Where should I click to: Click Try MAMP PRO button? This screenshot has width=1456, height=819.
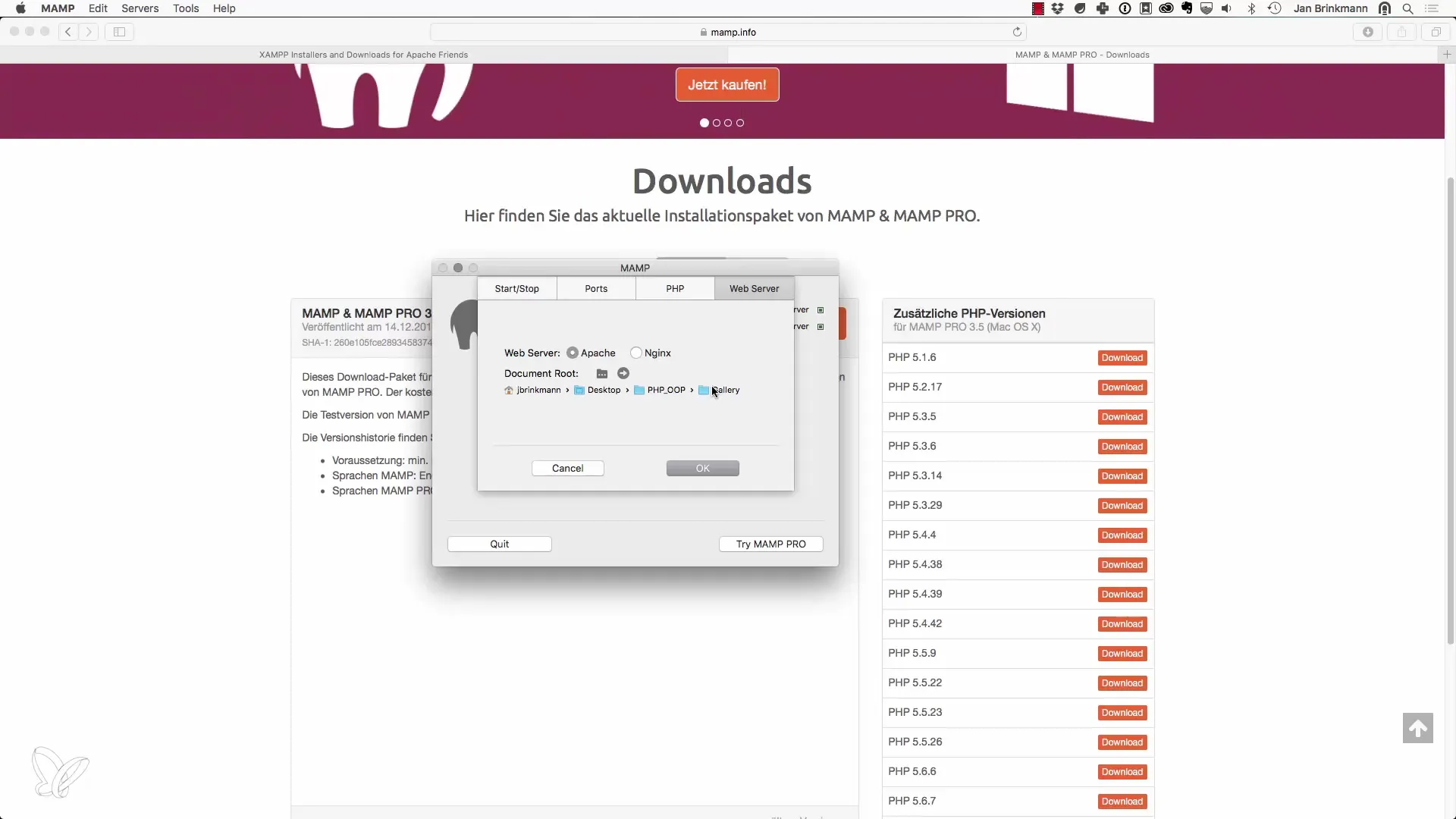pyautogui.click(x=771, y=544)
